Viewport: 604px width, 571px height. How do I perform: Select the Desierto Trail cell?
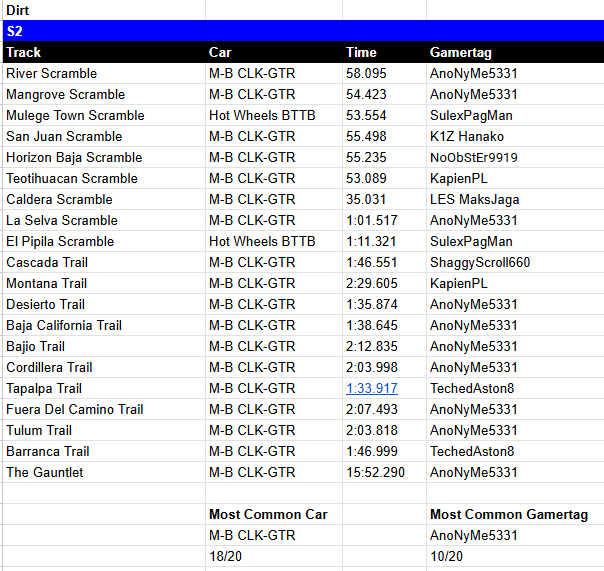(x=104, y=304)
